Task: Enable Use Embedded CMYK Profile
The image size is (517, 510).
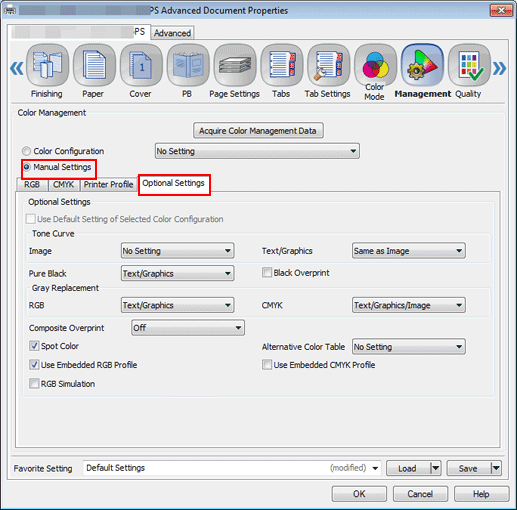Action: pos(267,365)
